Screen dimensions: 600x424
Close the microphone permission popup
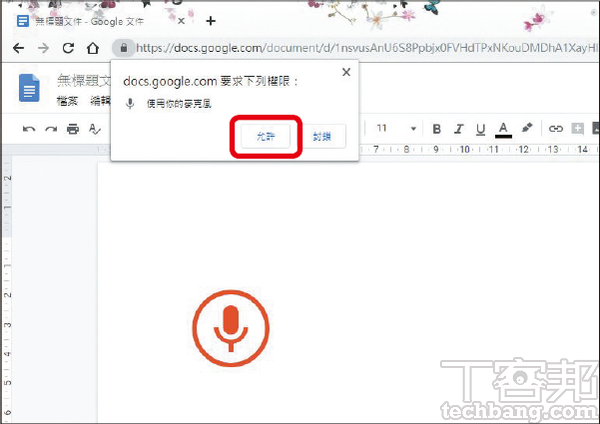[x=346, y=72]
